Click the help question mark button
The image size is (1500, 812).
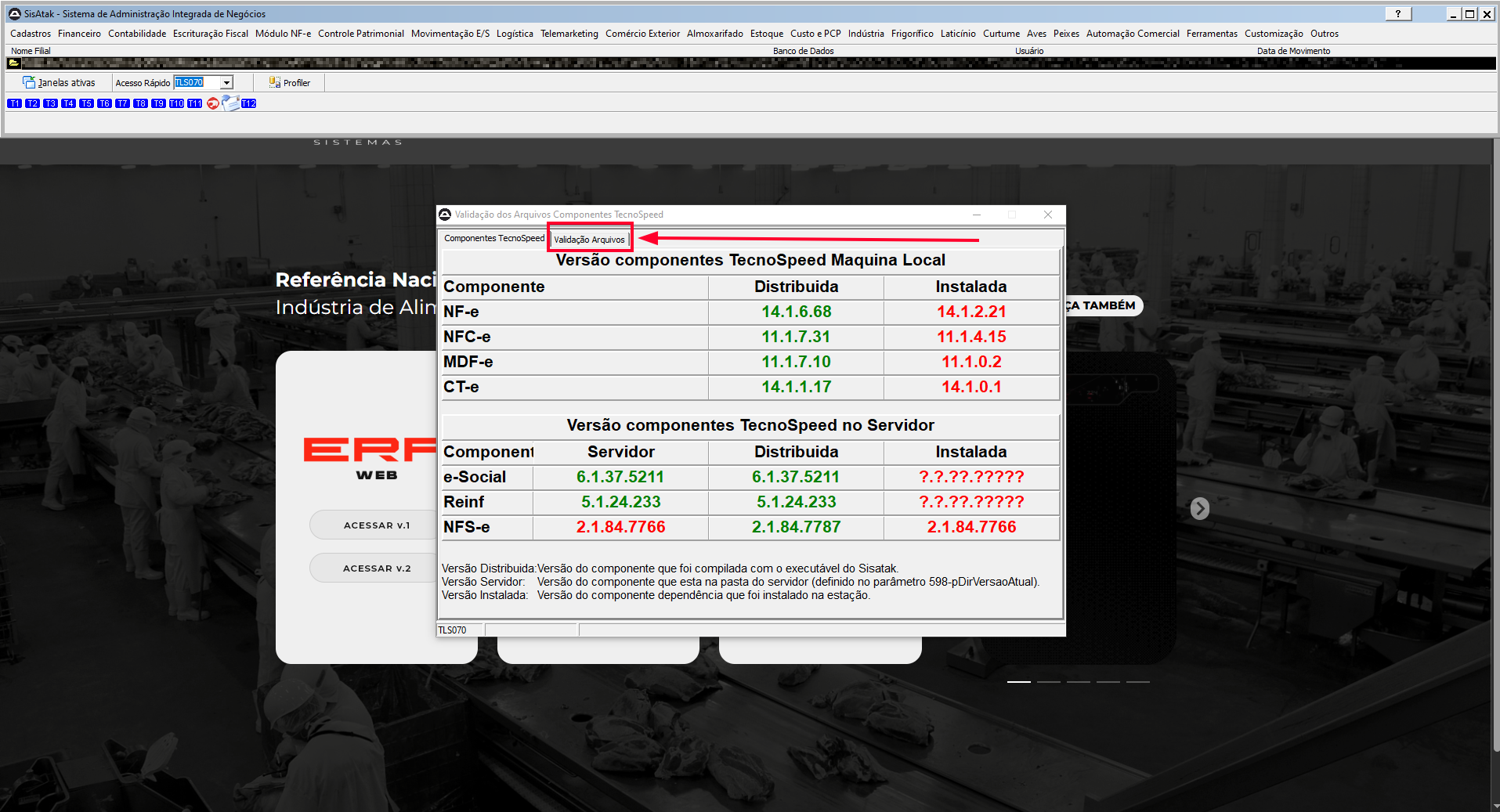tap(1398, 14)
